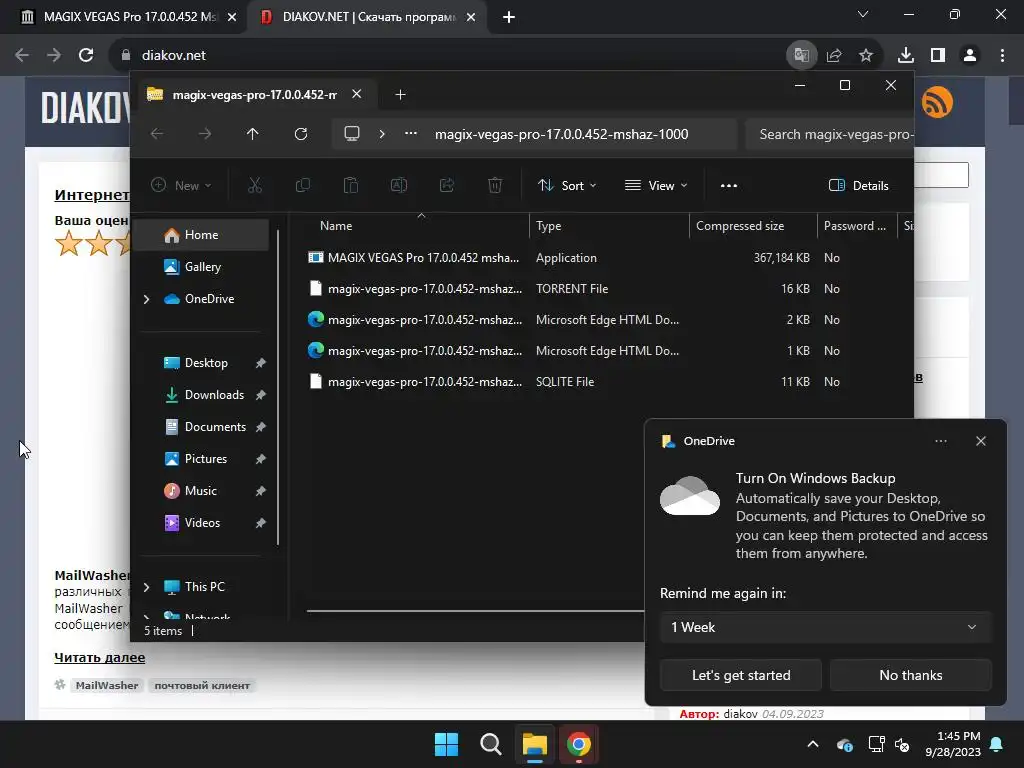
Task: Expand the This PC tree node
Action: pos(146,587)
